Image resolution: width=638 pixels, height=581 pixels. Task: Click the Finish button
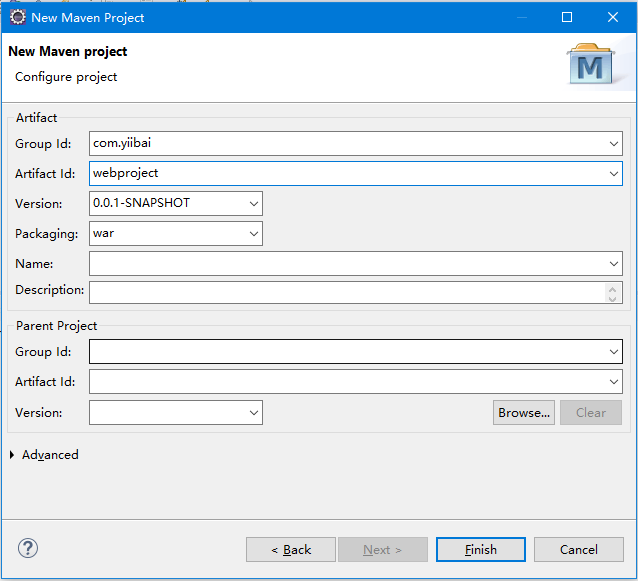(x=481, y=550)
